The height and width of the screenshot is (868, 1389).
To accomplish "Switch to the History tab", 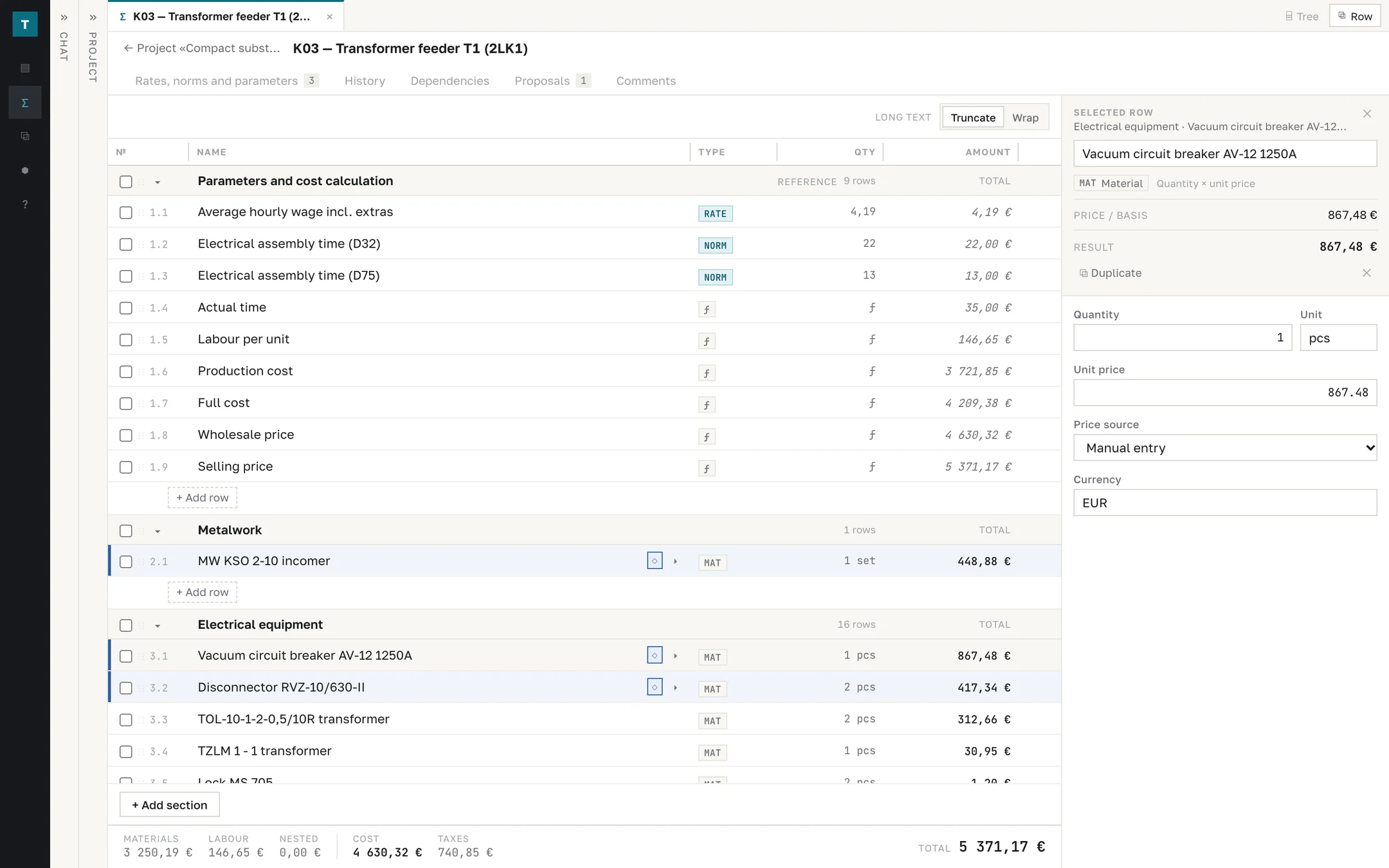I will [365, 81].
